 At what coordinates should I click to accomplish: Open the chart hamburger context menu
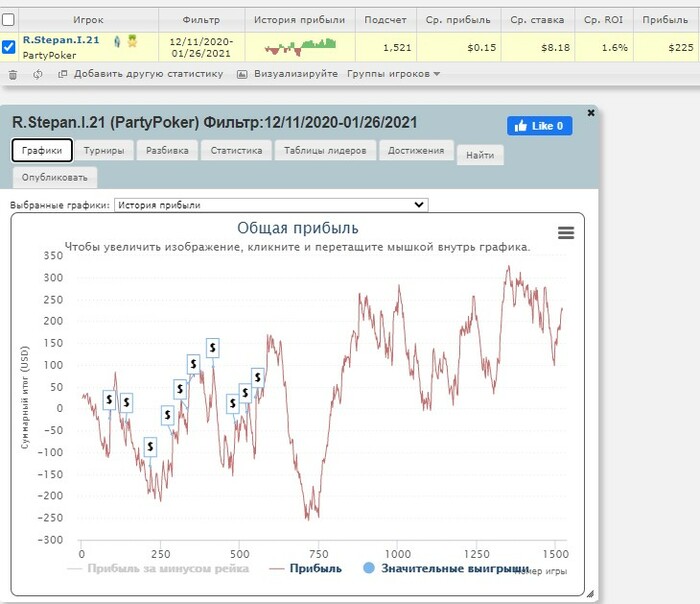click(566, 233)
